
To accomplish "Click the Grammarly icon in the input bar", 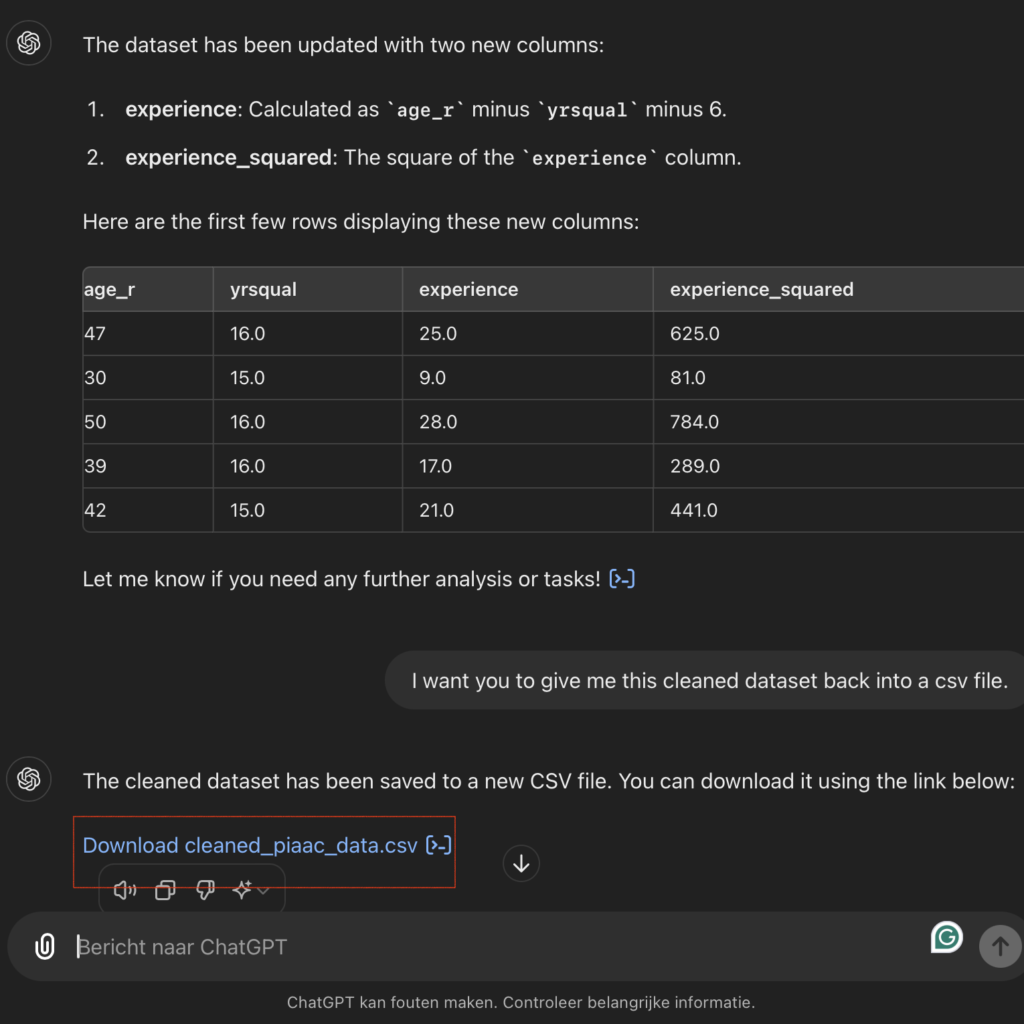I will 946,938.
